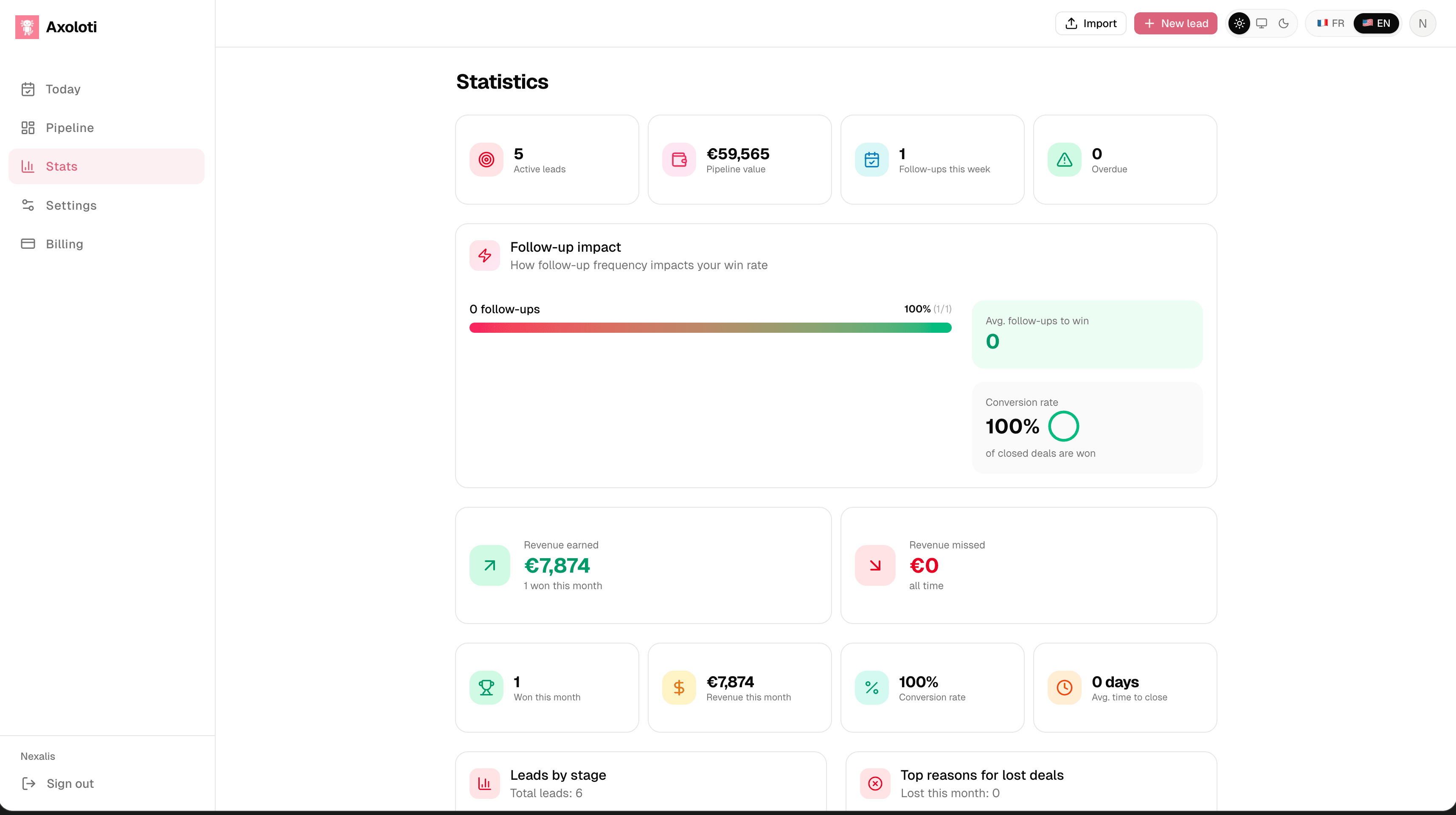Click the 'Top reasons for lost deals' heading

tap(982, 775)
